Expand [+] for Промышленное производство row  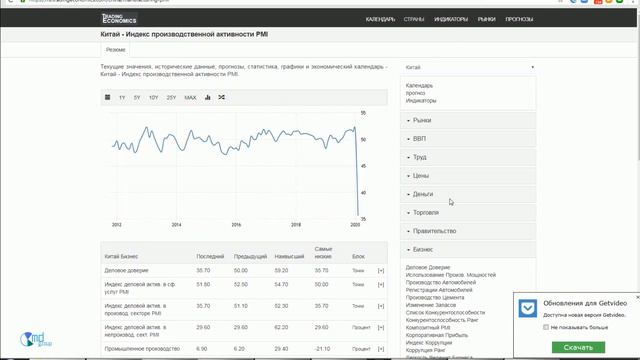(381, 349)
